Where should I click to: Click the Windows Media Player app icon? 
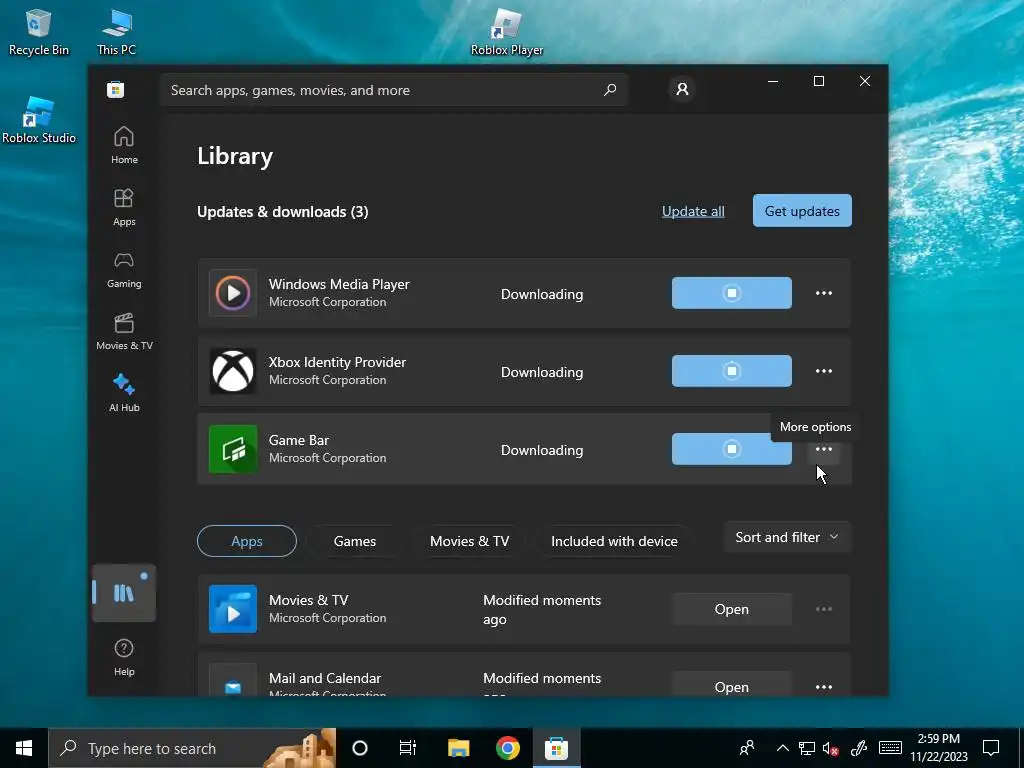(232, 293)
